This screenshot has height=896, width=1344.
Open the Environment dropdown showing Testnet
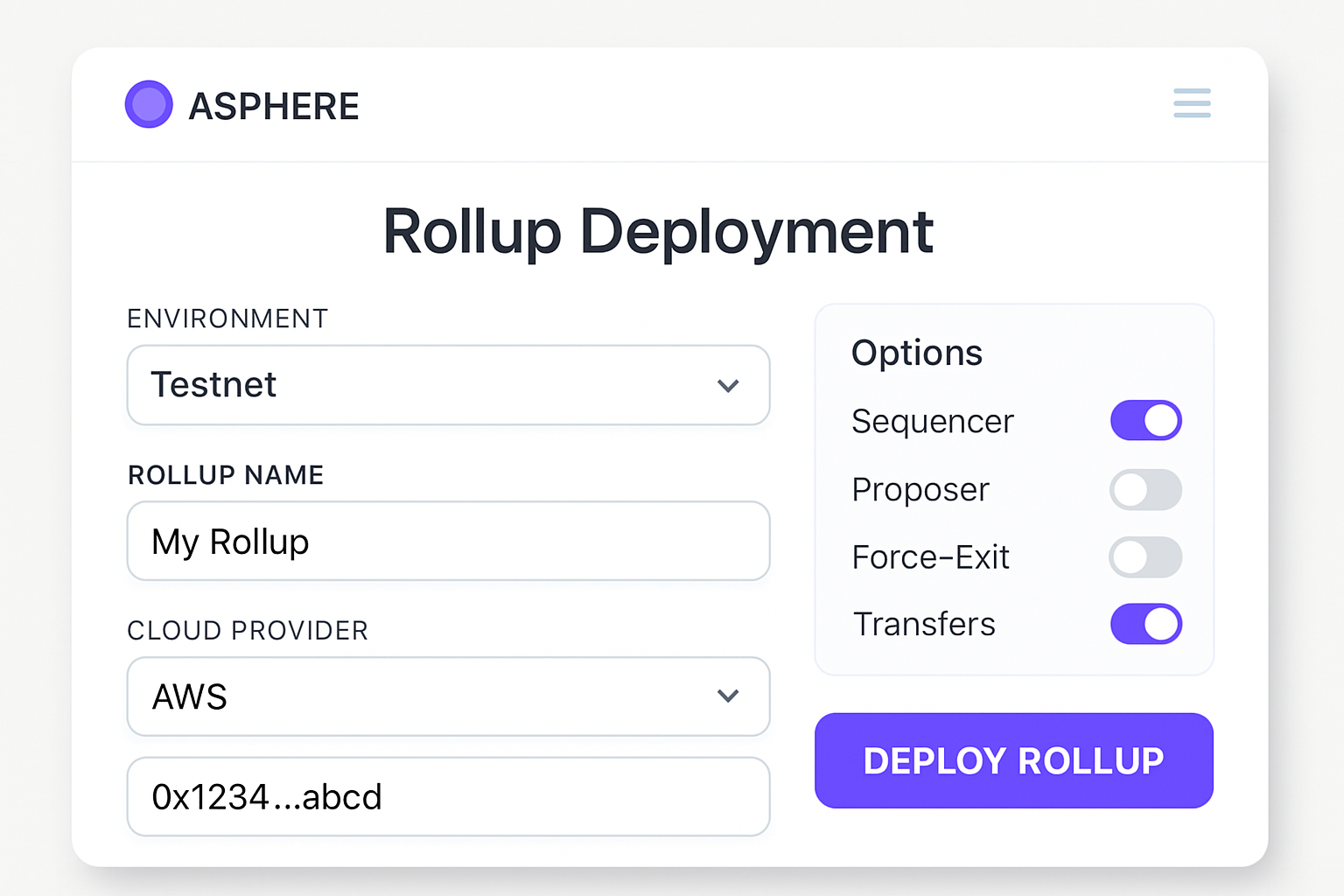coord(448,385)
